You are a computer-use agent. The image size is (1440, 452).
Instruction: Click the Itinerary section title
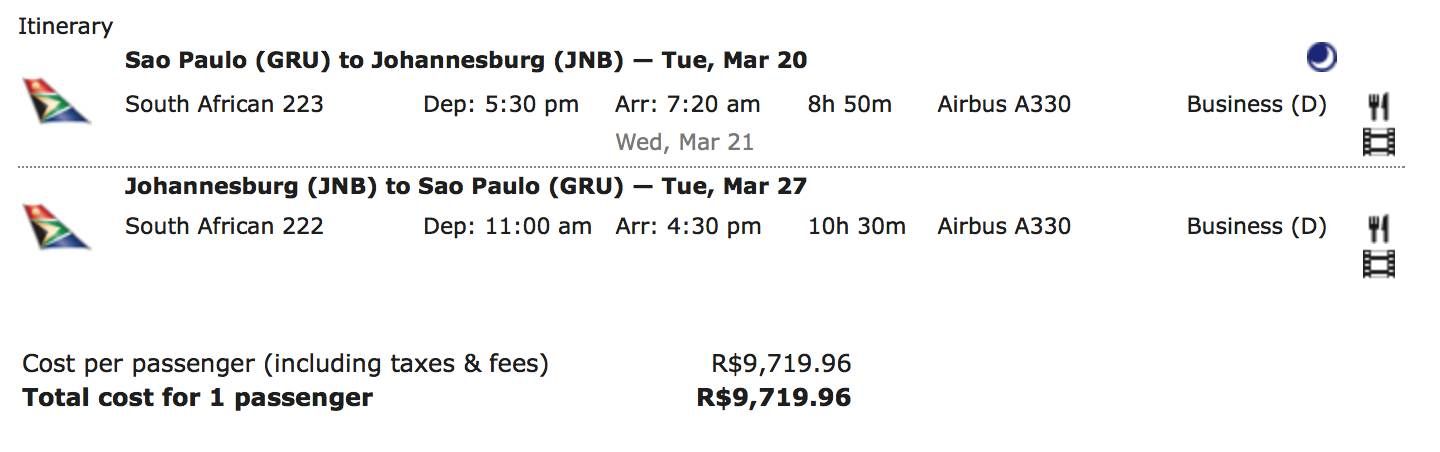pos(66,27)
